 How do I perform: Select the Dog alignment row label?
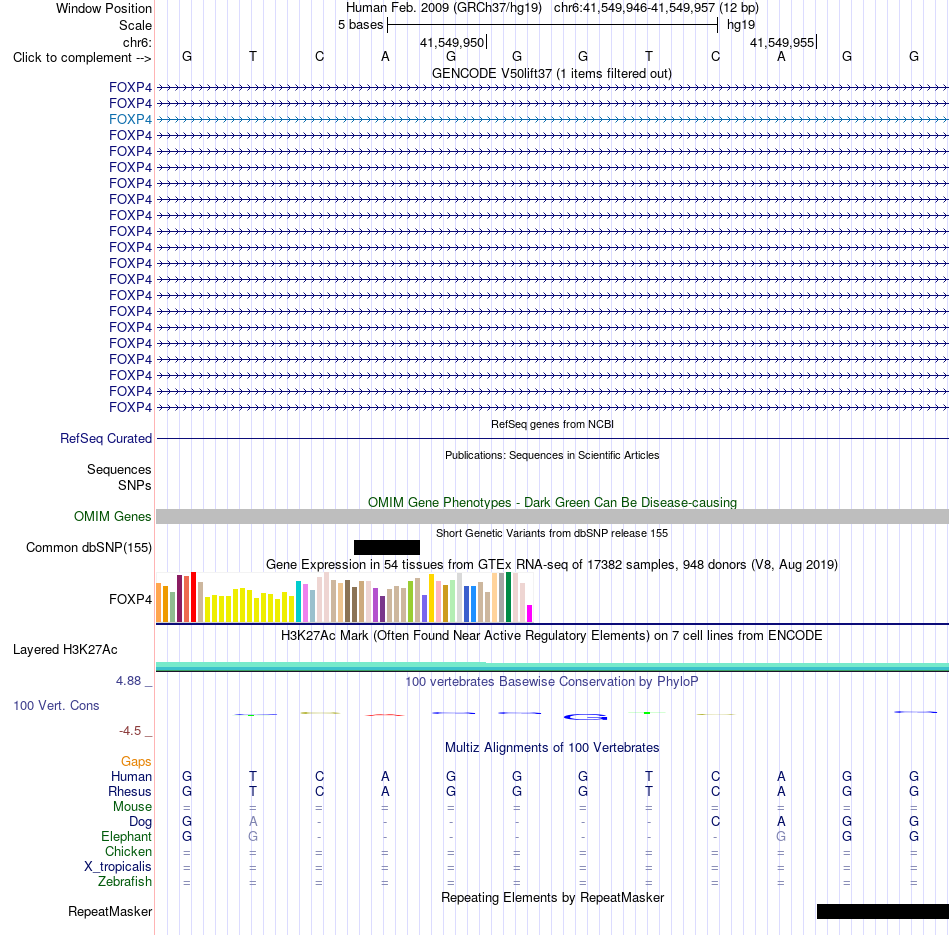pyautogui.click(x=140, y=822)
